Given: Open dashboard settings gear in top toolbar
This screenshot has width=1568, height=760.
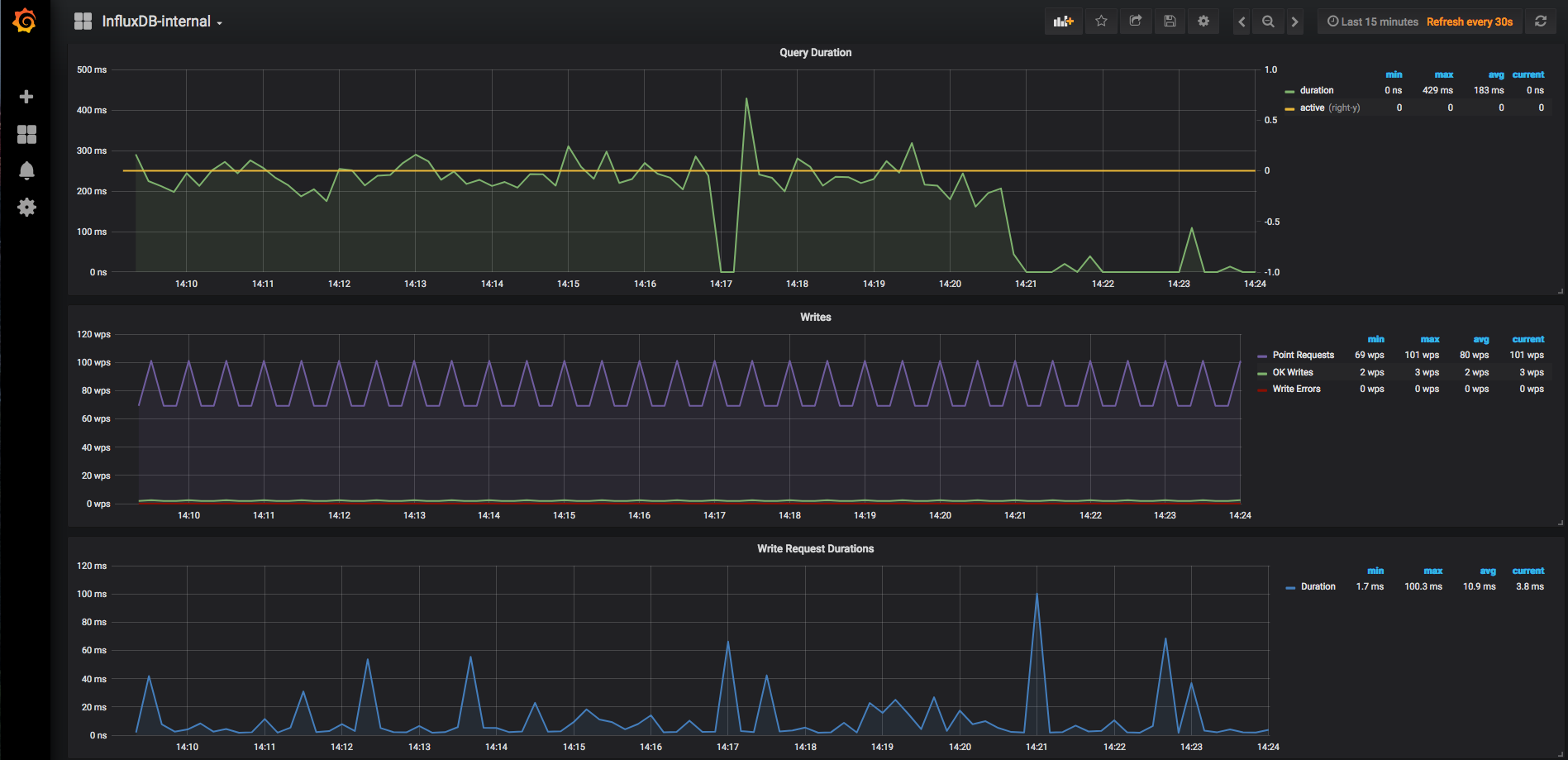Looking at the screenshot, I should pyautogui.click(x=1203, y=22).
